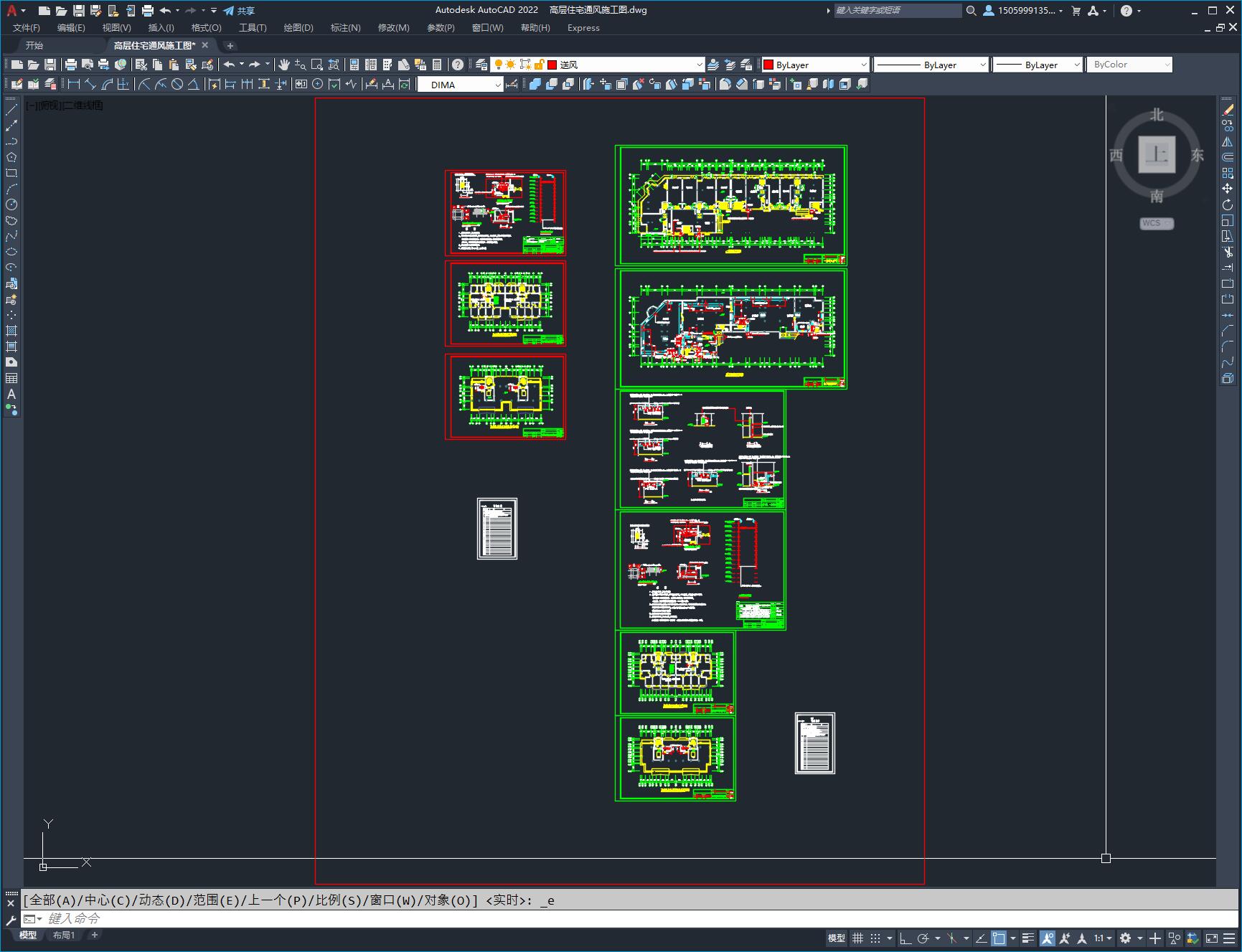The height and width of the screenshot is (952, 1242).
Task: Toggle annotation objects visibility in status bar
Action: pyautogui.click(x=1048, y=938)
